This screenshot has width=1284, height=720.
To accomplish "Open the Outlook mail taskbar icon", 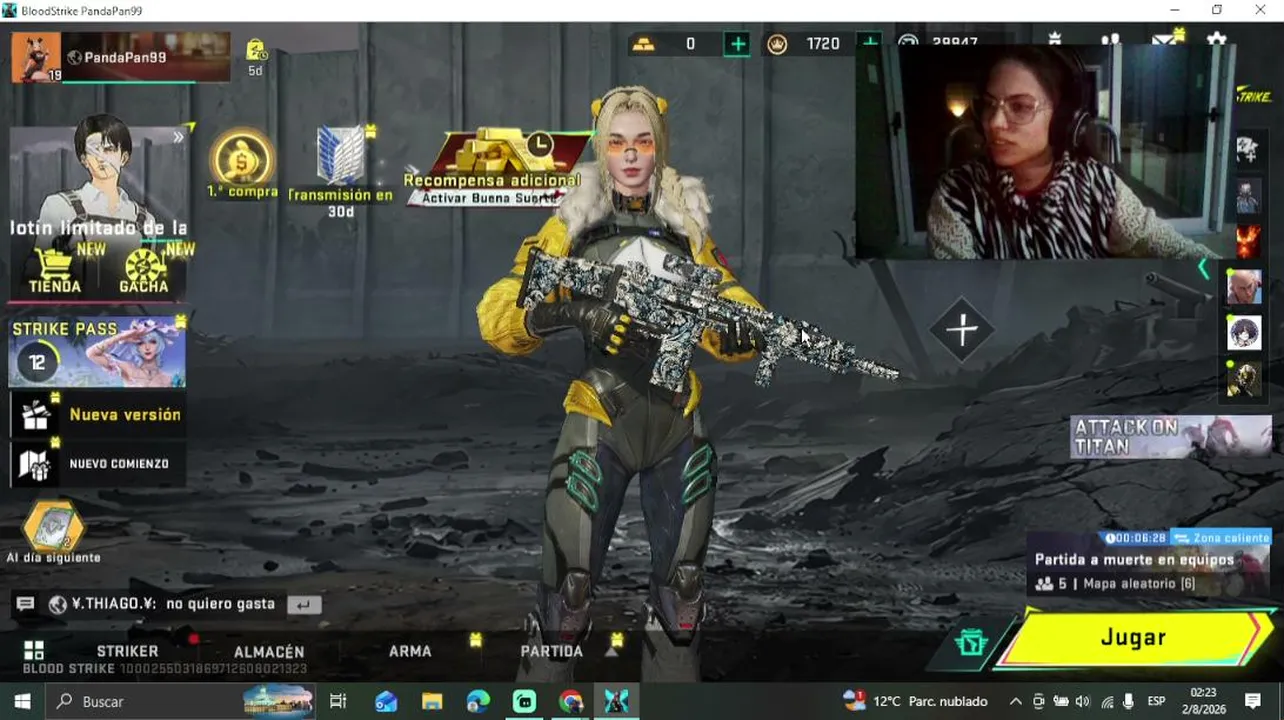I will tap(386, 701).
